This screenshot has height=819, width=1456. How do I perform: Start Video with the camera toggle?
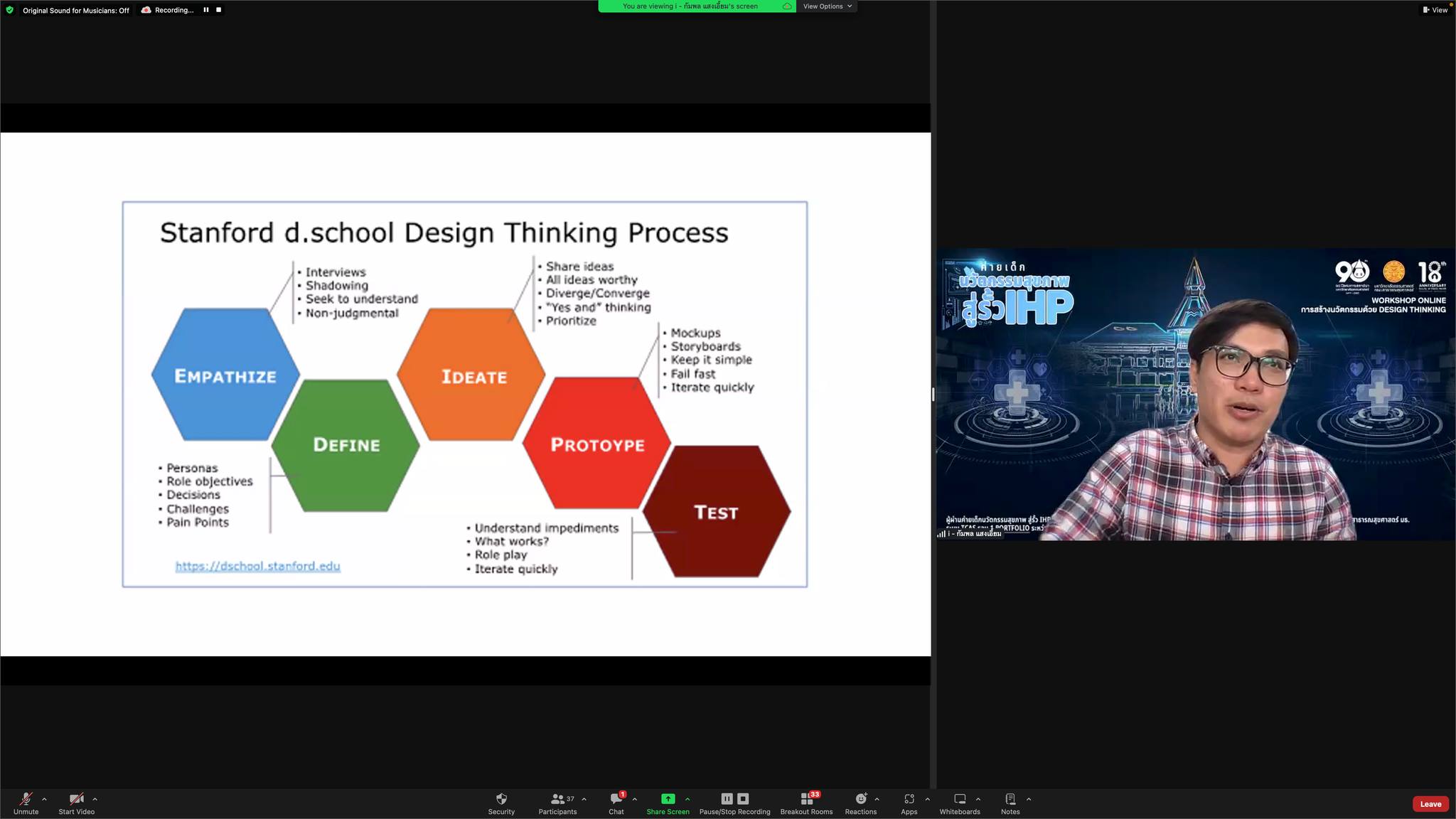tap(76, 799)
